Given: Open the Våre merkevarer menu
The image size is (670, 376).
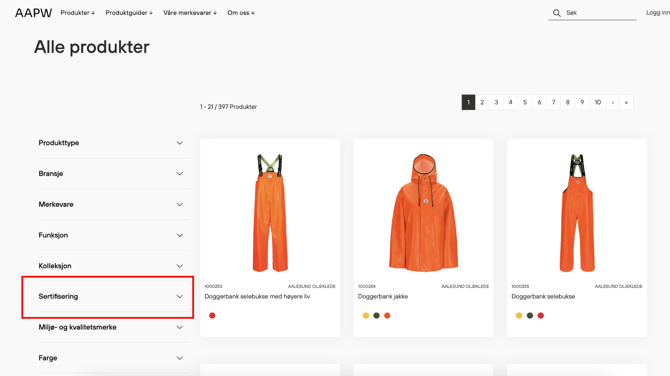Looking at the screenshot, I should click(x=190, y=13).
